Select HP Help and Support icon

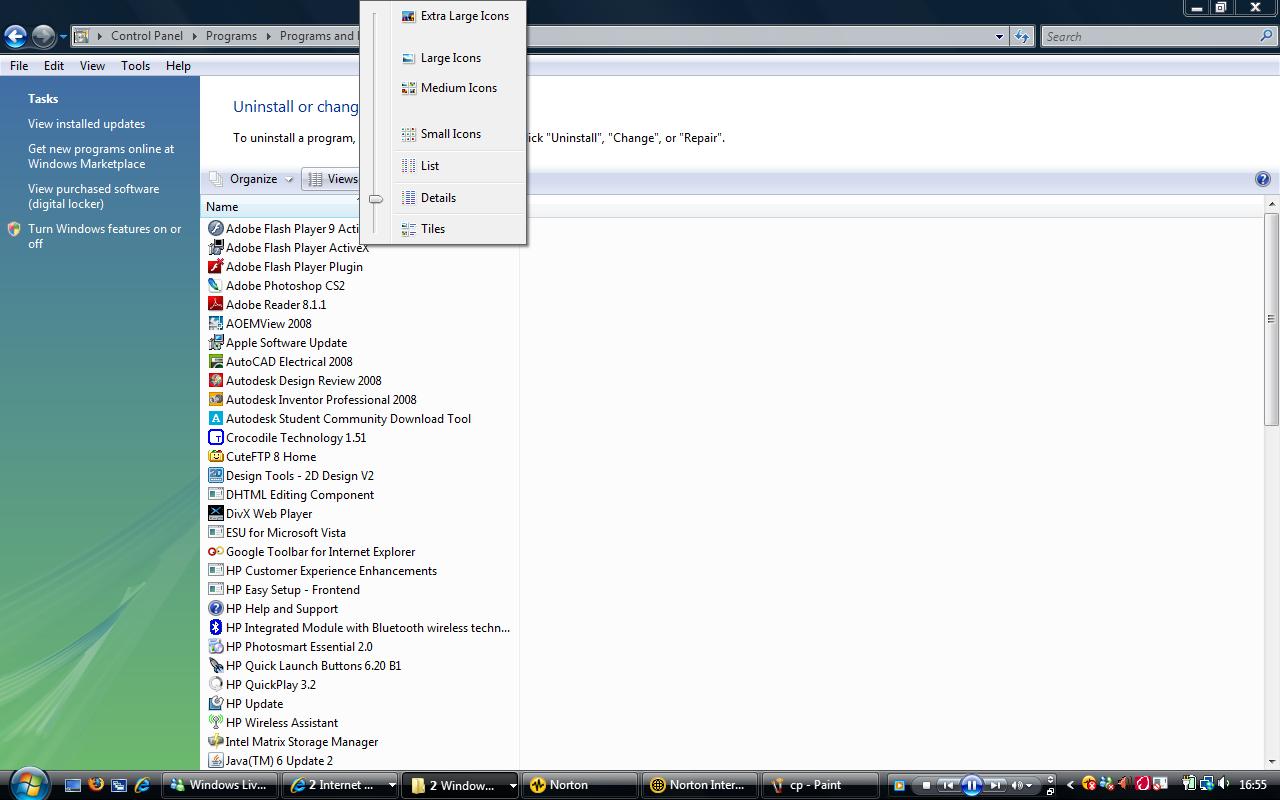(215, 609)
